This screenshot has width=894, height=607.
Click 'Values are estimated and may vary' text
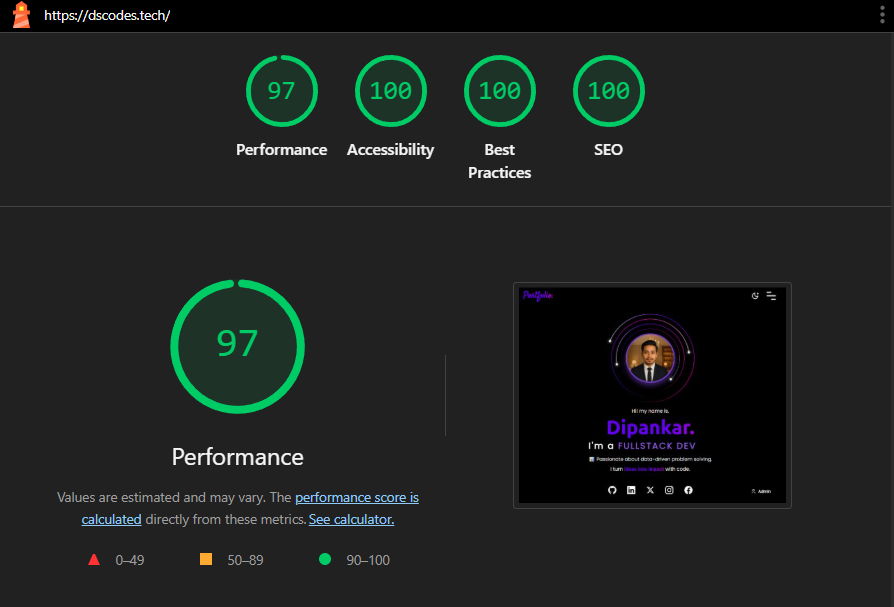[x=161, y=498]
